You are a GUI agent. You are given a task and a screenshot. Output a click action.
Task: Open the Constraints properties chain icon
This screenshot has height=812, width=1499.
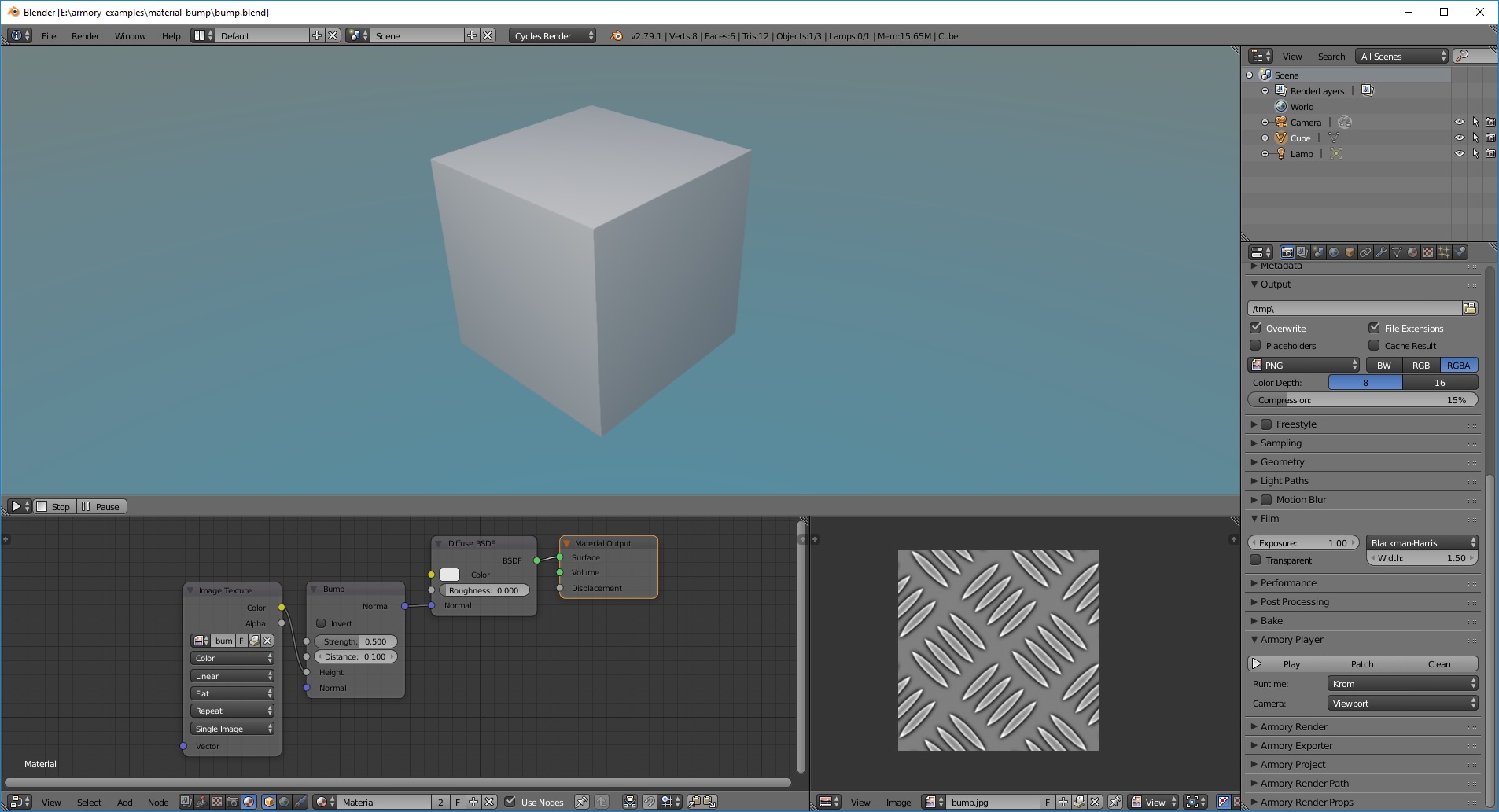tap(1365, 252)
